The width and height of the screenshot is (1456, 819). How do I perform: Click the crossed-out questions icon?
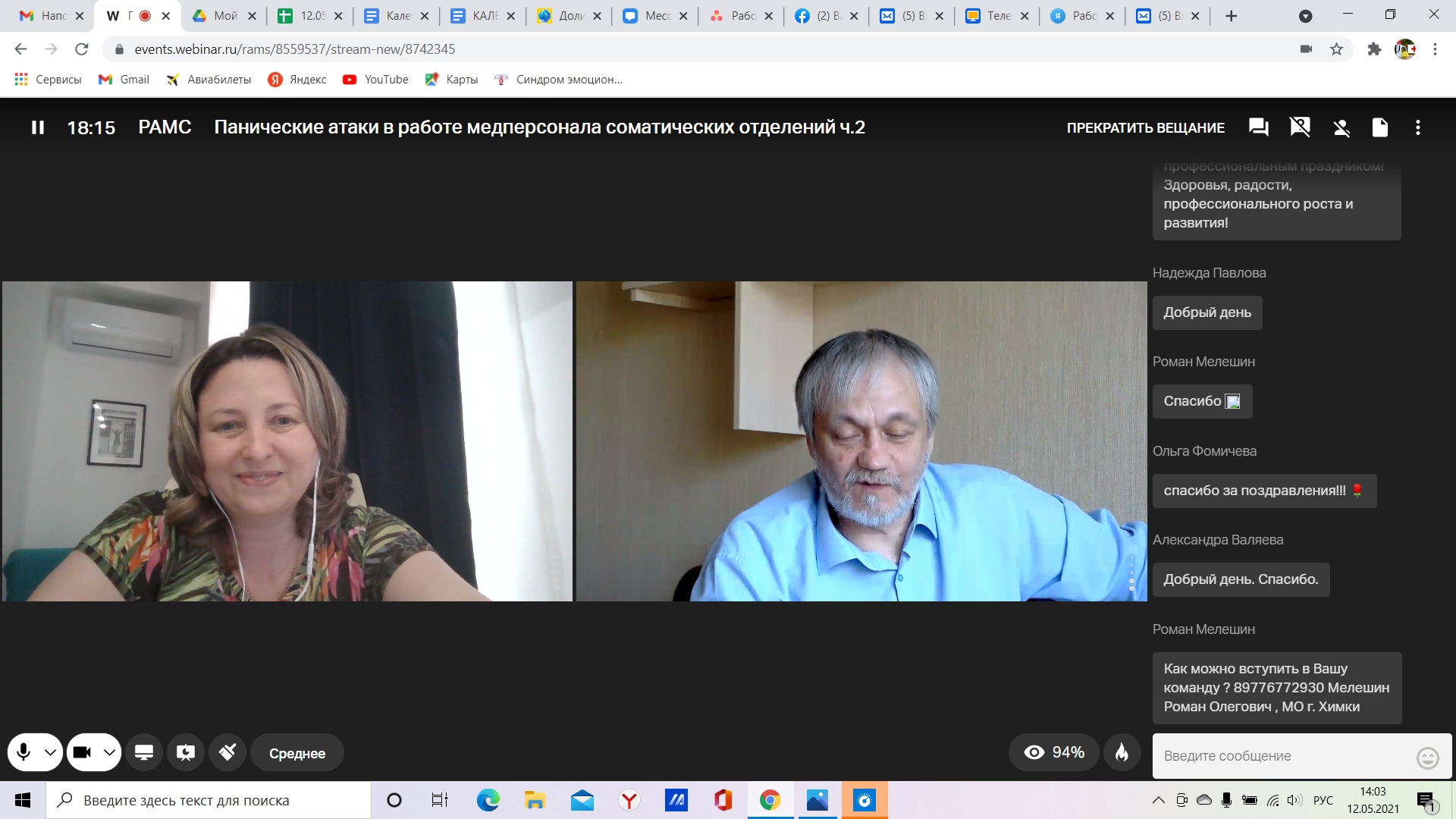(1300, 127)
